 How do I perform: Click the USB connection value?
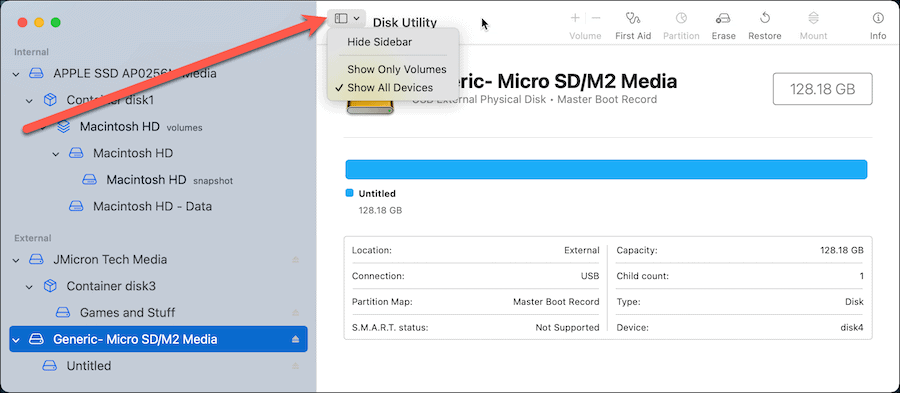point(590,276)
